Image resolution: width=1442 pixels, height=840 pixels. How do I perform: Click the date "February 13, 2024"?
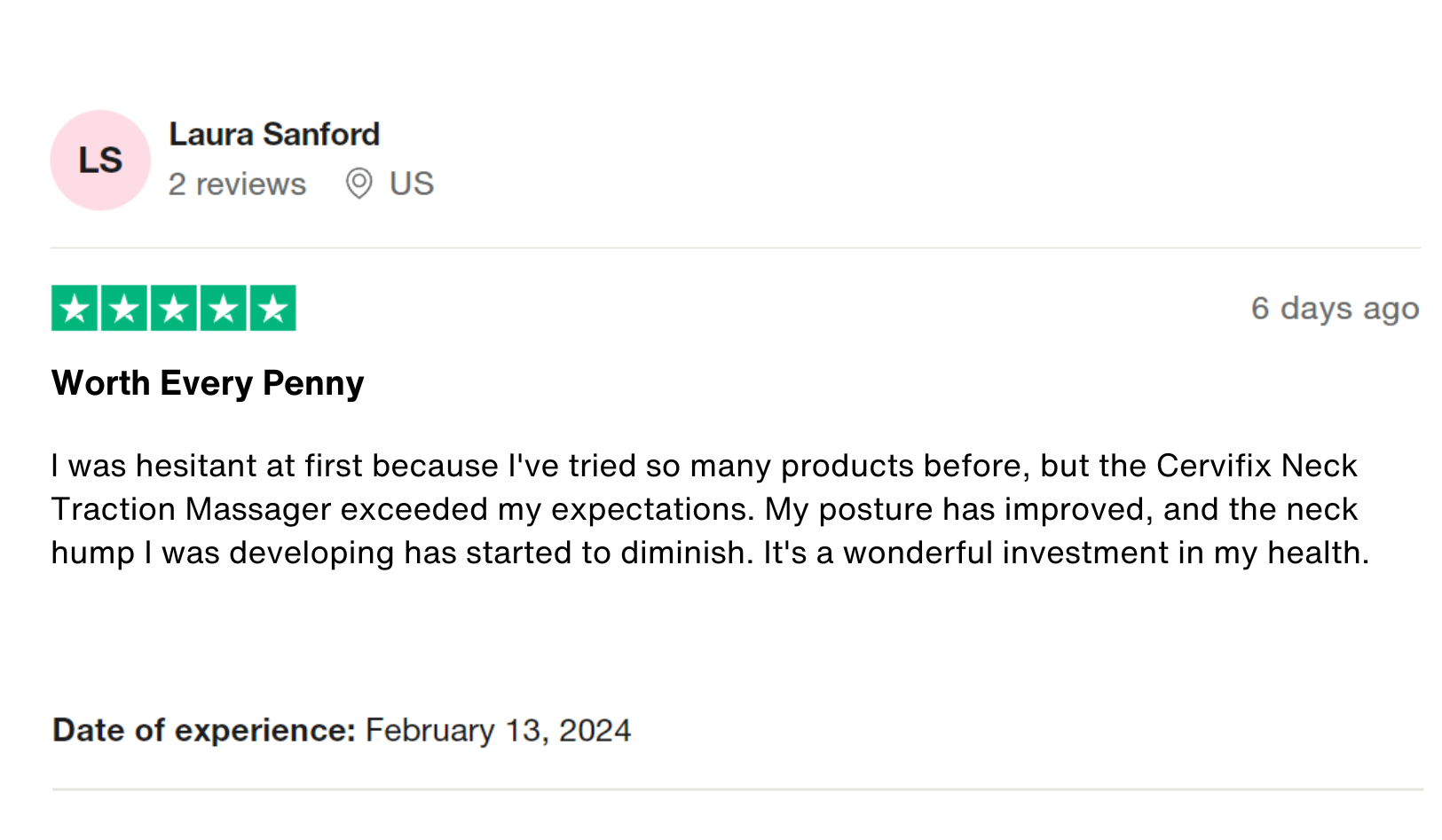(498, 730)
